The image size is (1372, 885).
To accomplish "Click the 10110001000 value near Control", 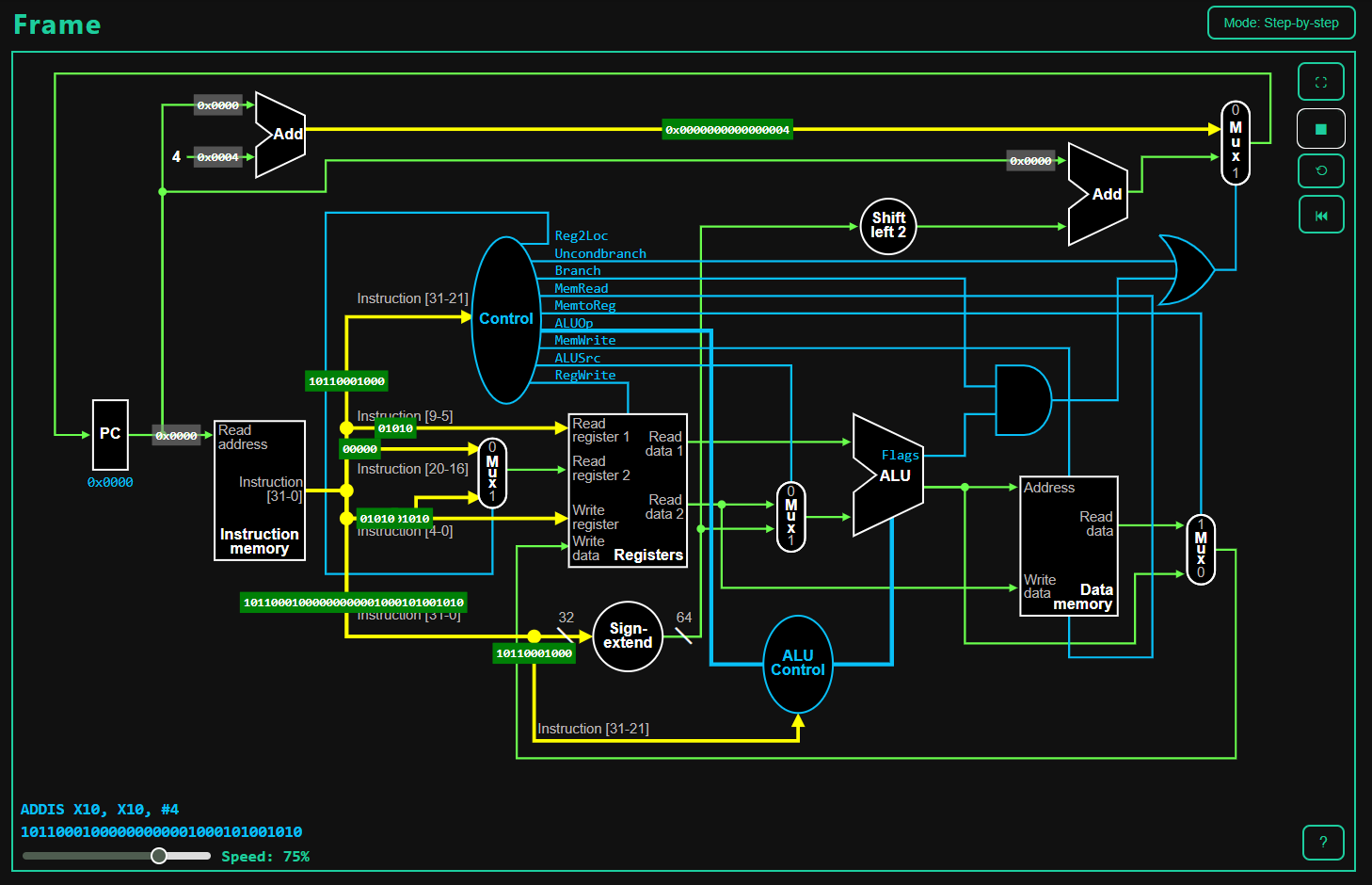I will [x=346, y=381].
